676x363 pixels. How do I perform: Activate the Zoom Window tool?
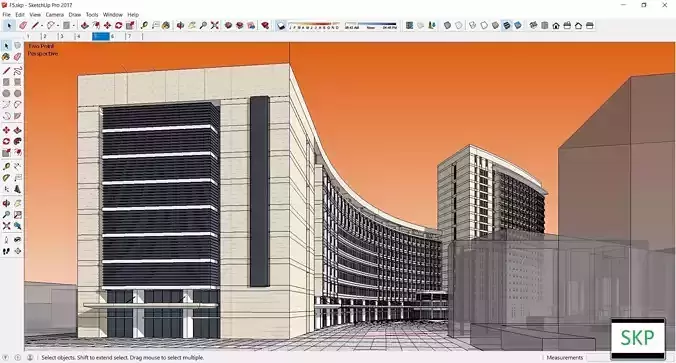tap(17, 214)
